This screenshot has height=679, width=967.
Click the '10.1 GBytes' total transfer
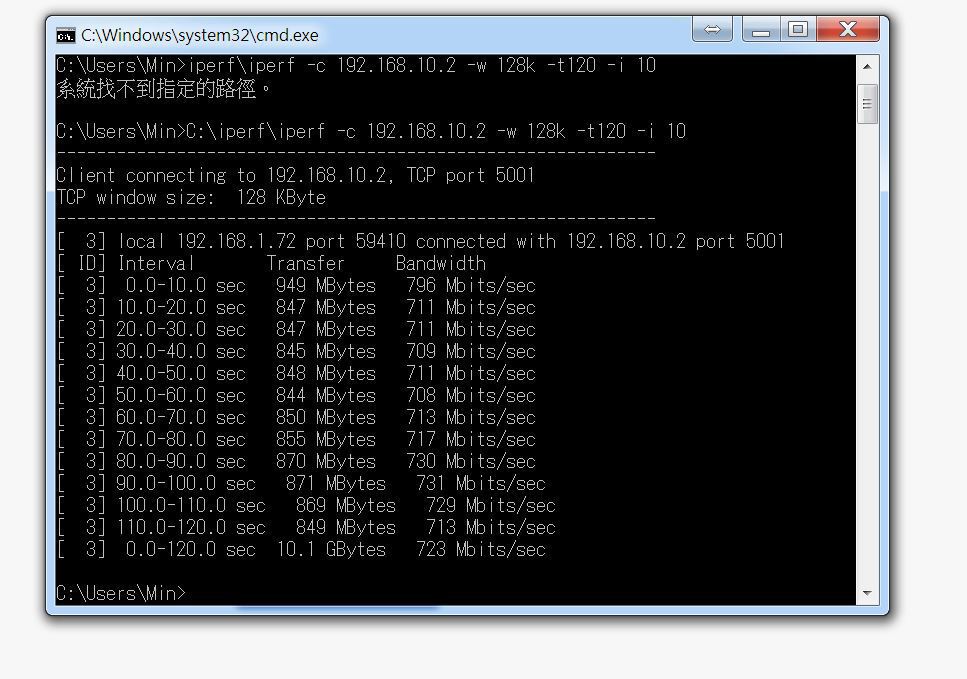(x=331, y=549)
